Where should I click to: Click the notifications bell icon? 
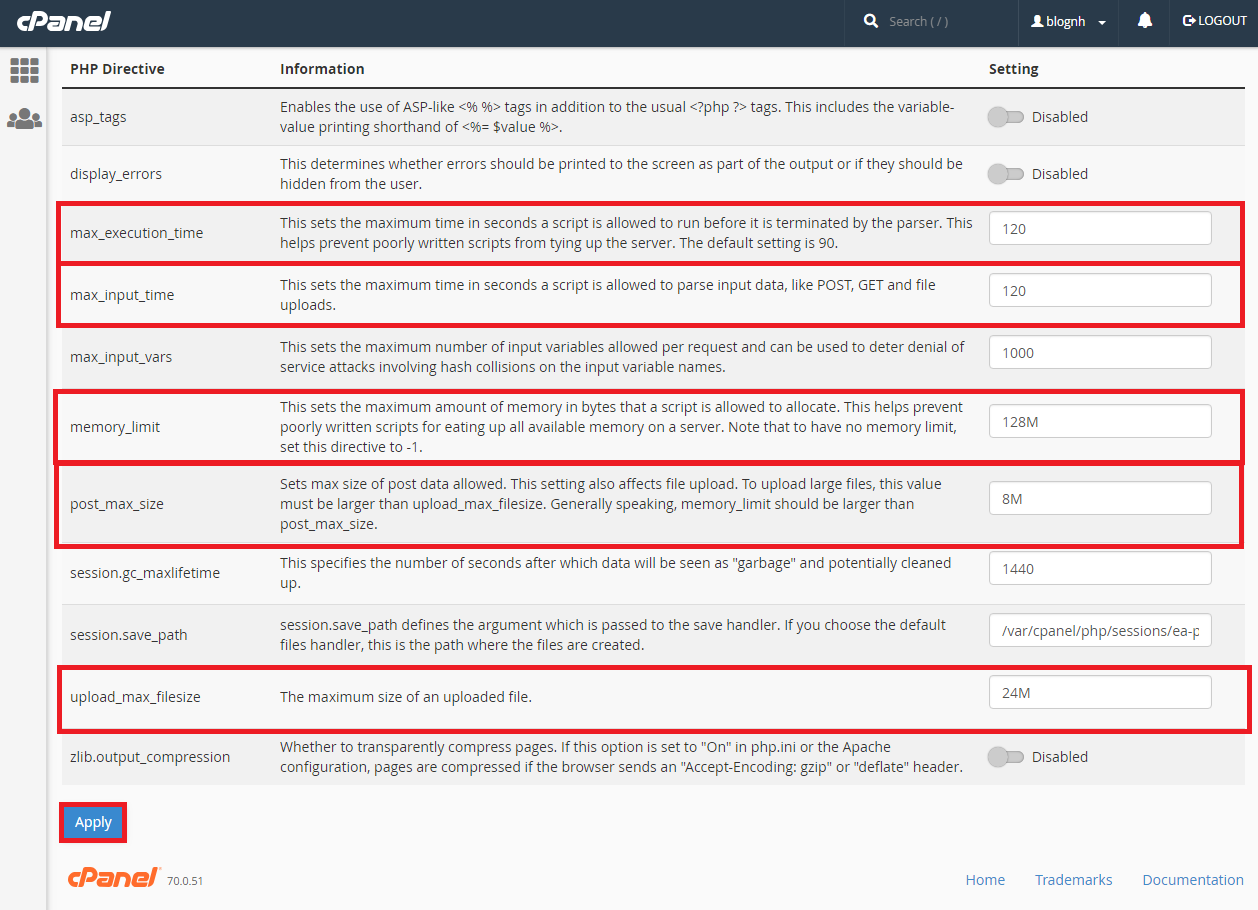1145,21
